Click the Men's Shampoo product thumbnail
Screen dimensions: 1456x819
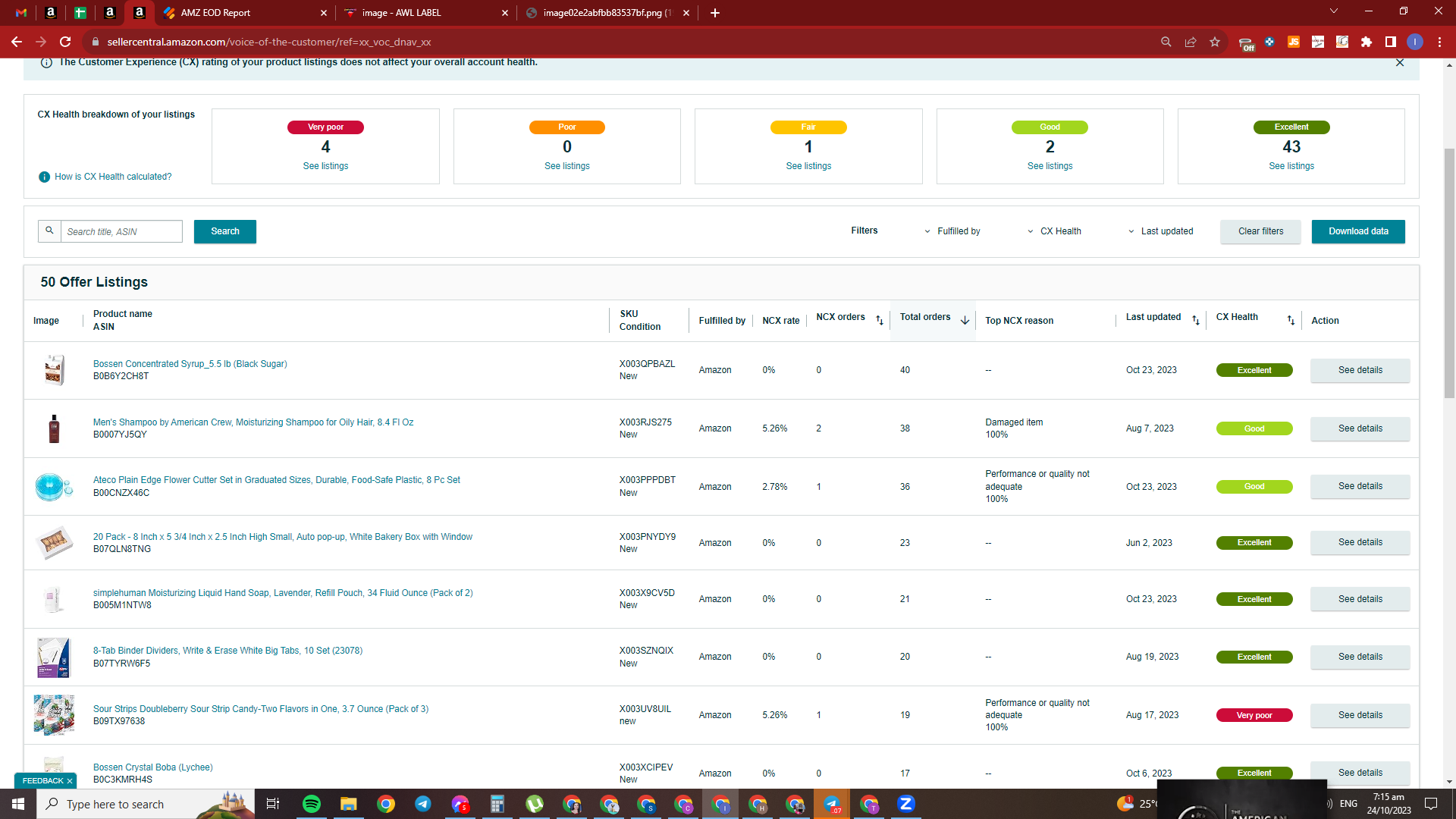[54, 428]
